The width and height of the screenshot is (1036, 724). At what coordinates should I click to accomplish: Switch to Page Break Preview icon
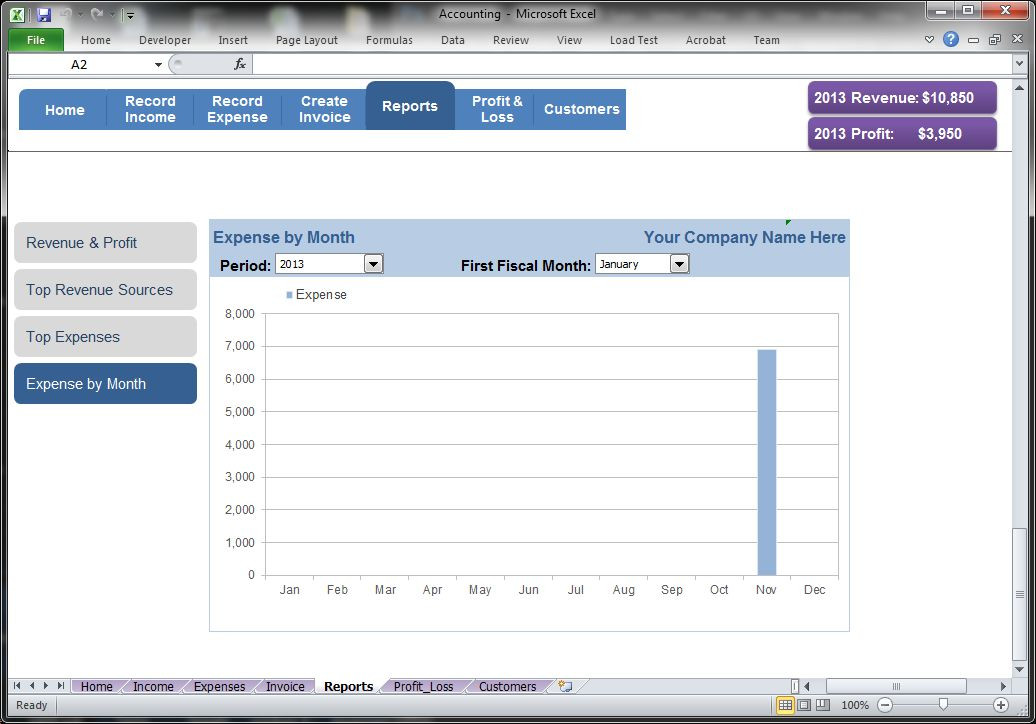coord(823,705)
